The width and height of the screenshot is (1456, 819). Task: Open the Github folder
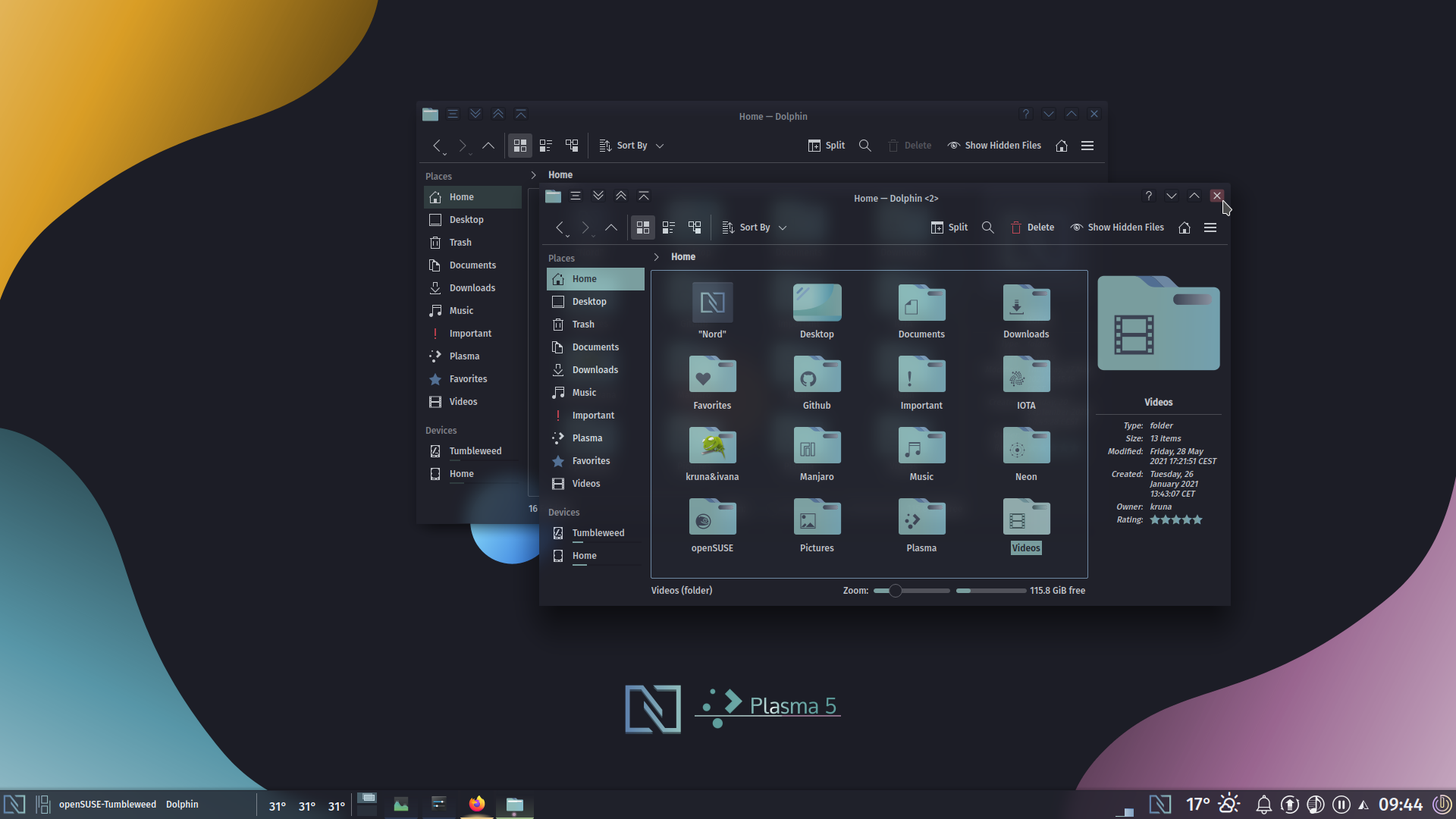pyautogui.click(x=817, y=374)
